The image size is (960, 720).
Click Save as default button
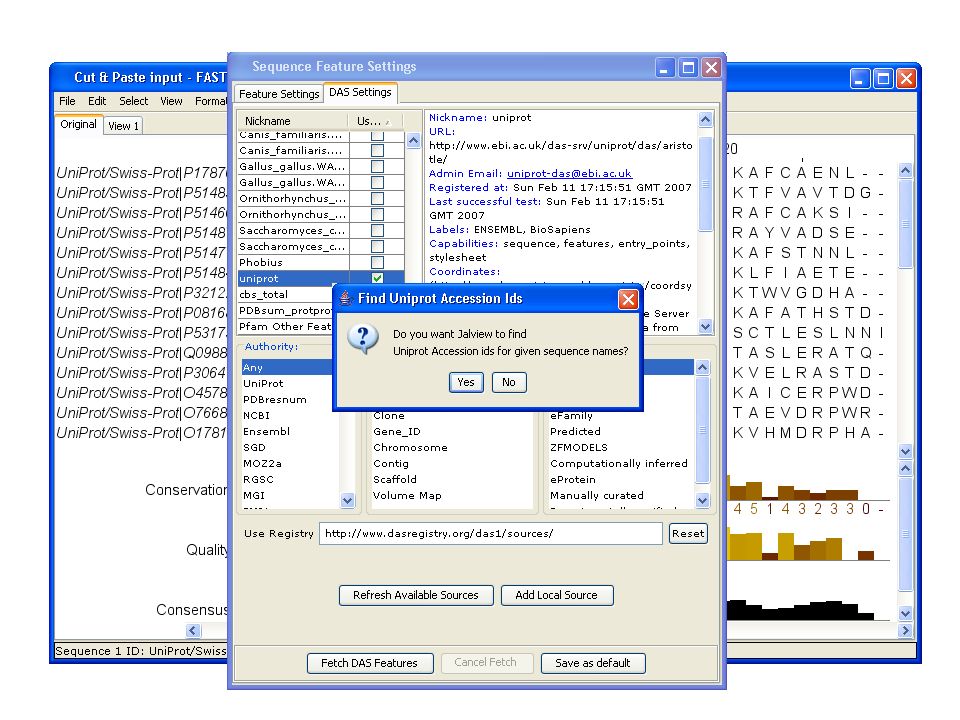click(x=593, y=663)
